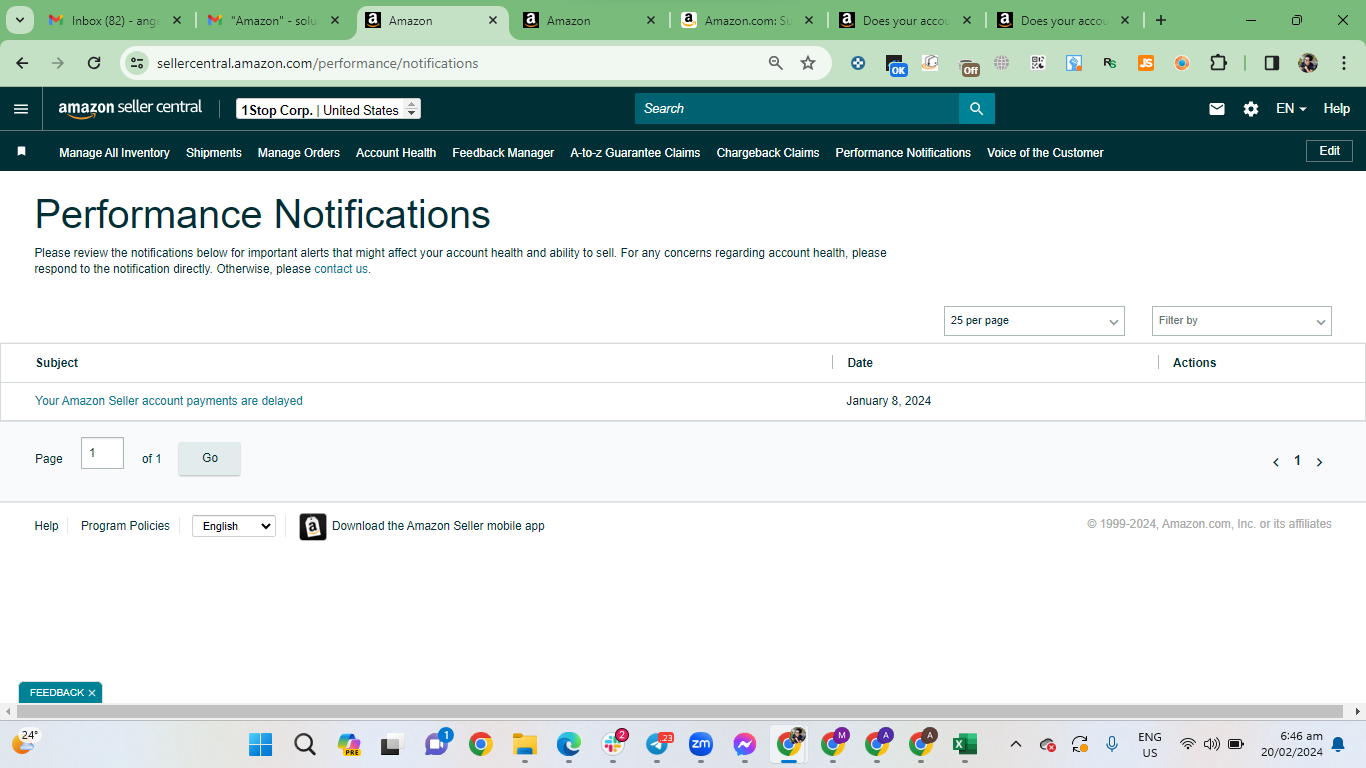The width and height of the screenshot is (1366, 768).
Task: Open the 1Stop Corp. United States account switcher
Action: click(x=328, y=109)
